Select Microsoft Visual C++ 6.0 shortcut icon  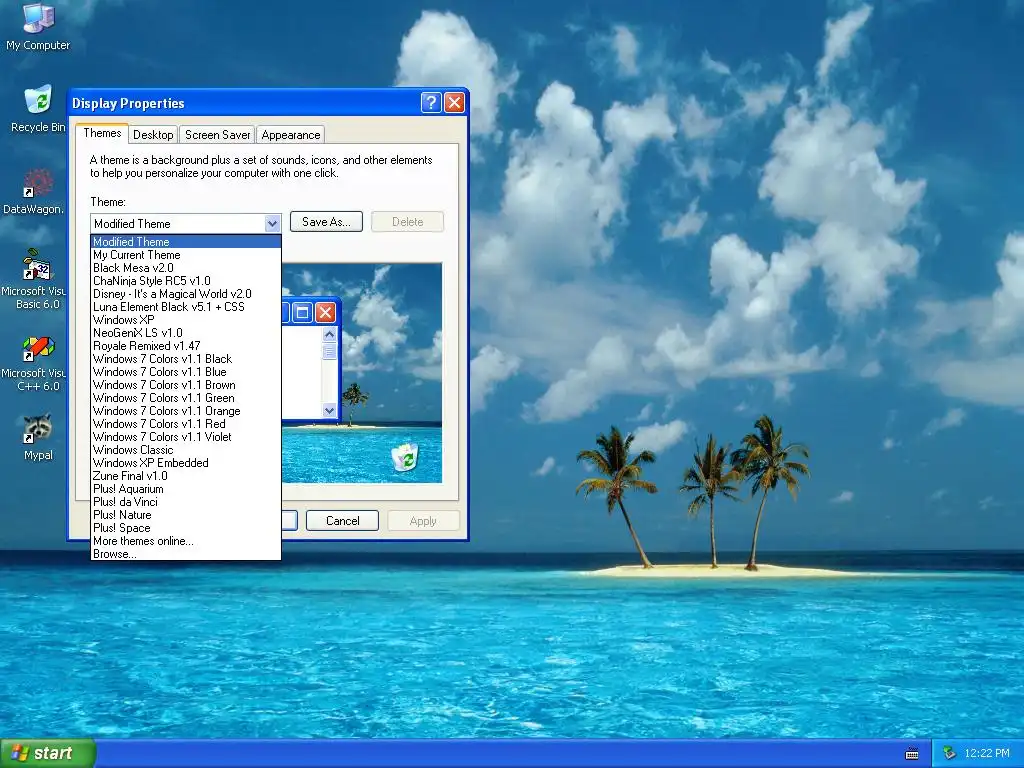[34, 363]
